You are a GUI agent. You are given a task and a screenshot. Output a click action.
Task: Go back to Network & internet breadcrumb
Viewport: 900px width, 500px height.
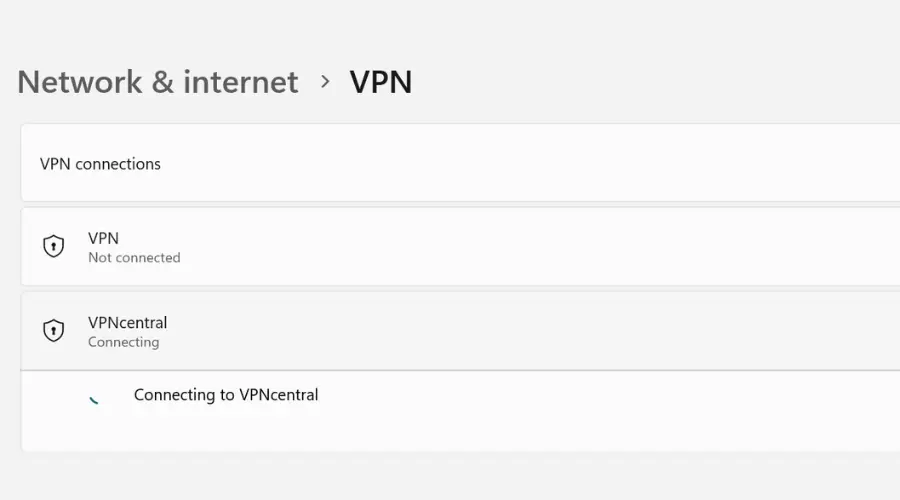(x=158, y=82)
